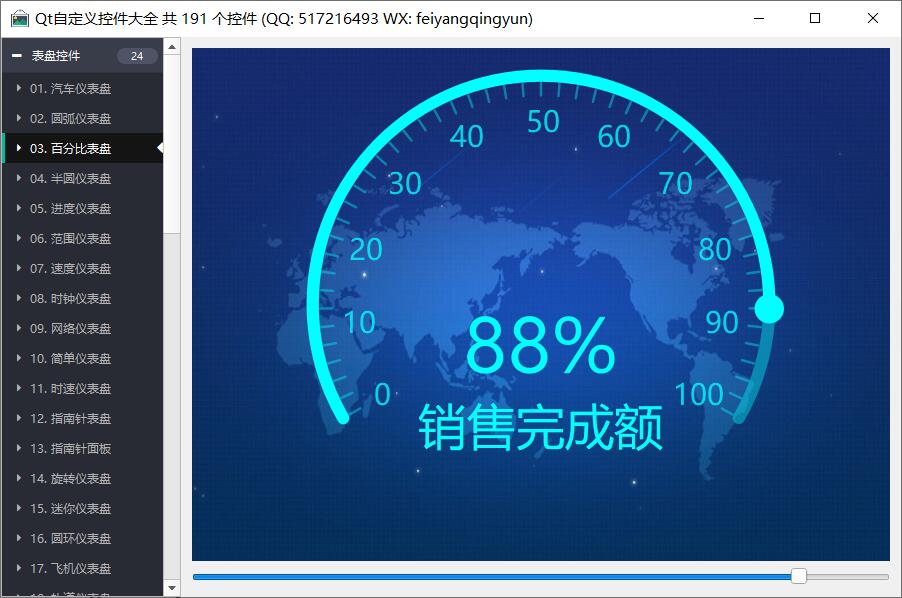Click the arrow icon beside 16. 圆环仪表盘
902x598 pixels.
(19, 539)
